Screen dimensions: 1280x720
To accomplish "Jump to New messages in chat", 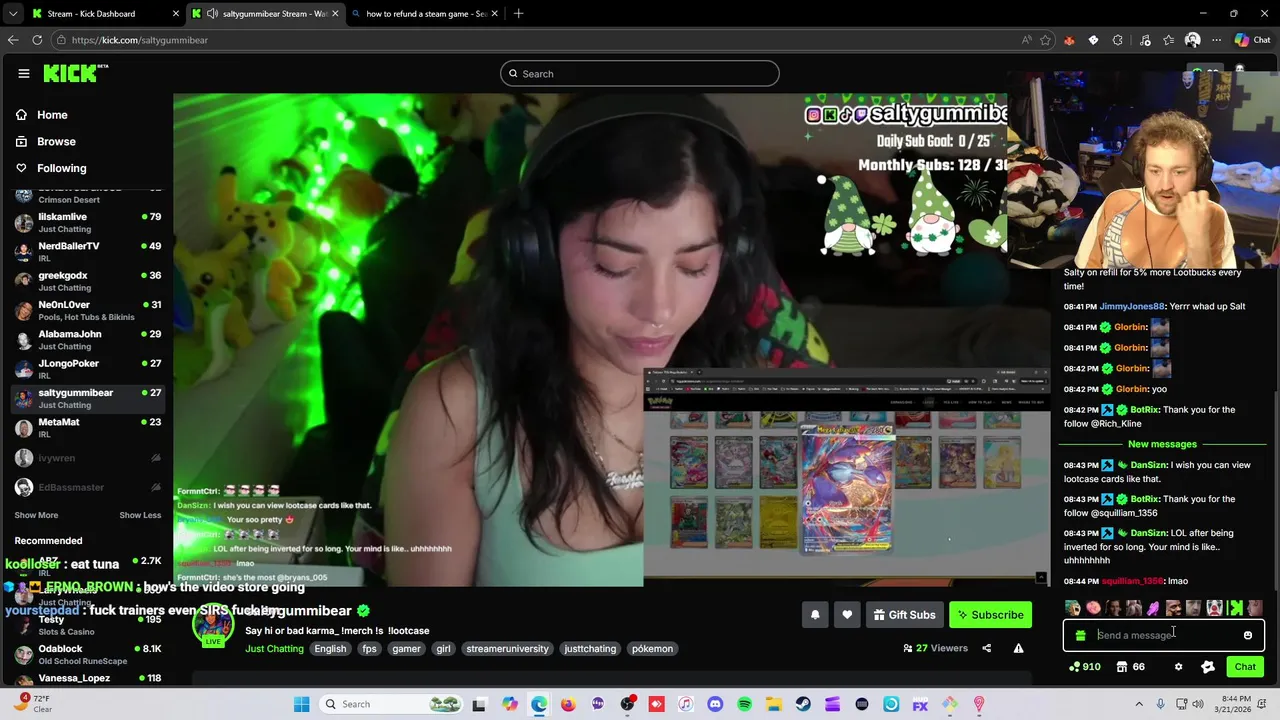I will 1162,444.
